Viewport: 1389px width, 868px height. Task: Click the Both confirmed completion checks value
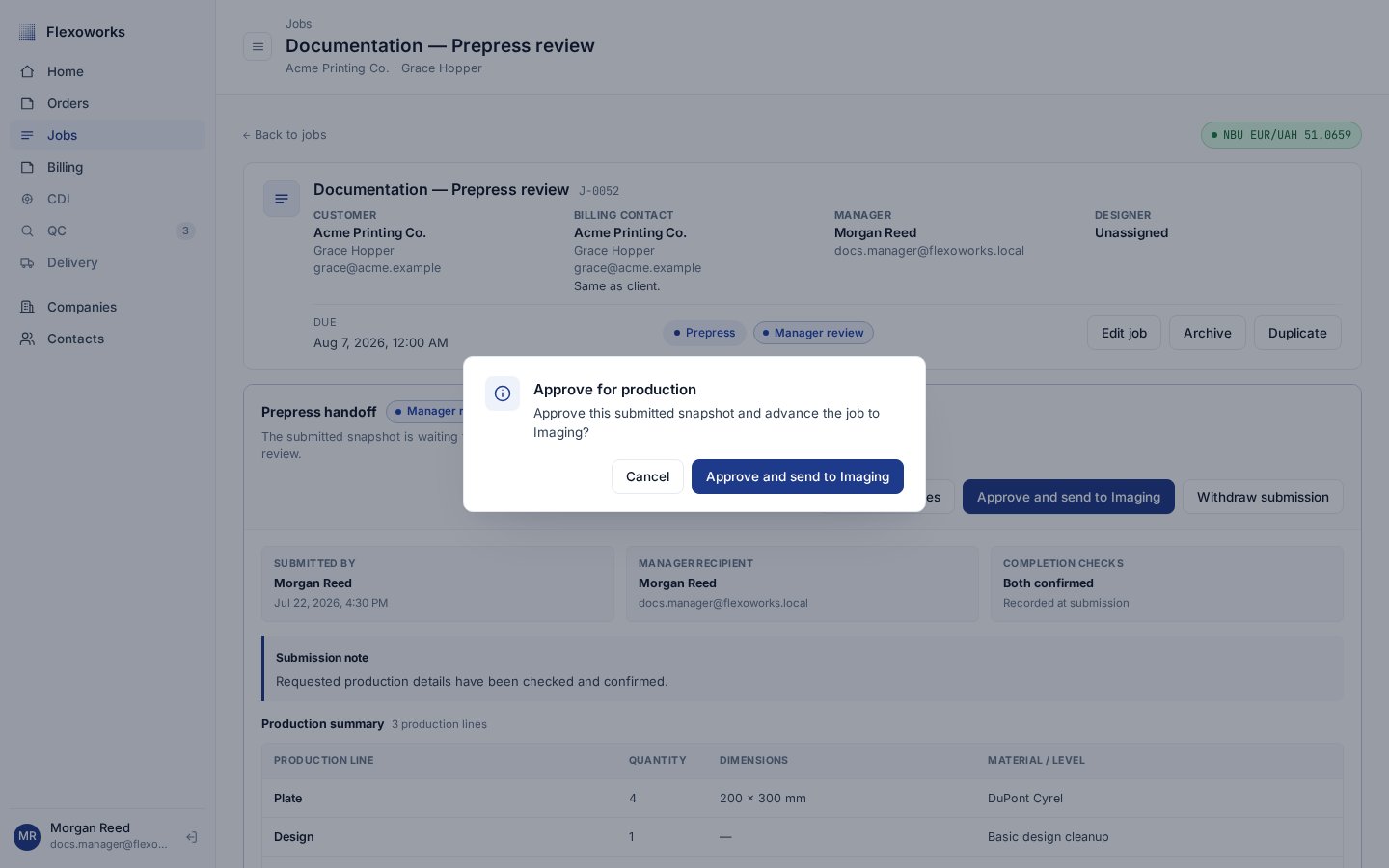[1049, 583]
